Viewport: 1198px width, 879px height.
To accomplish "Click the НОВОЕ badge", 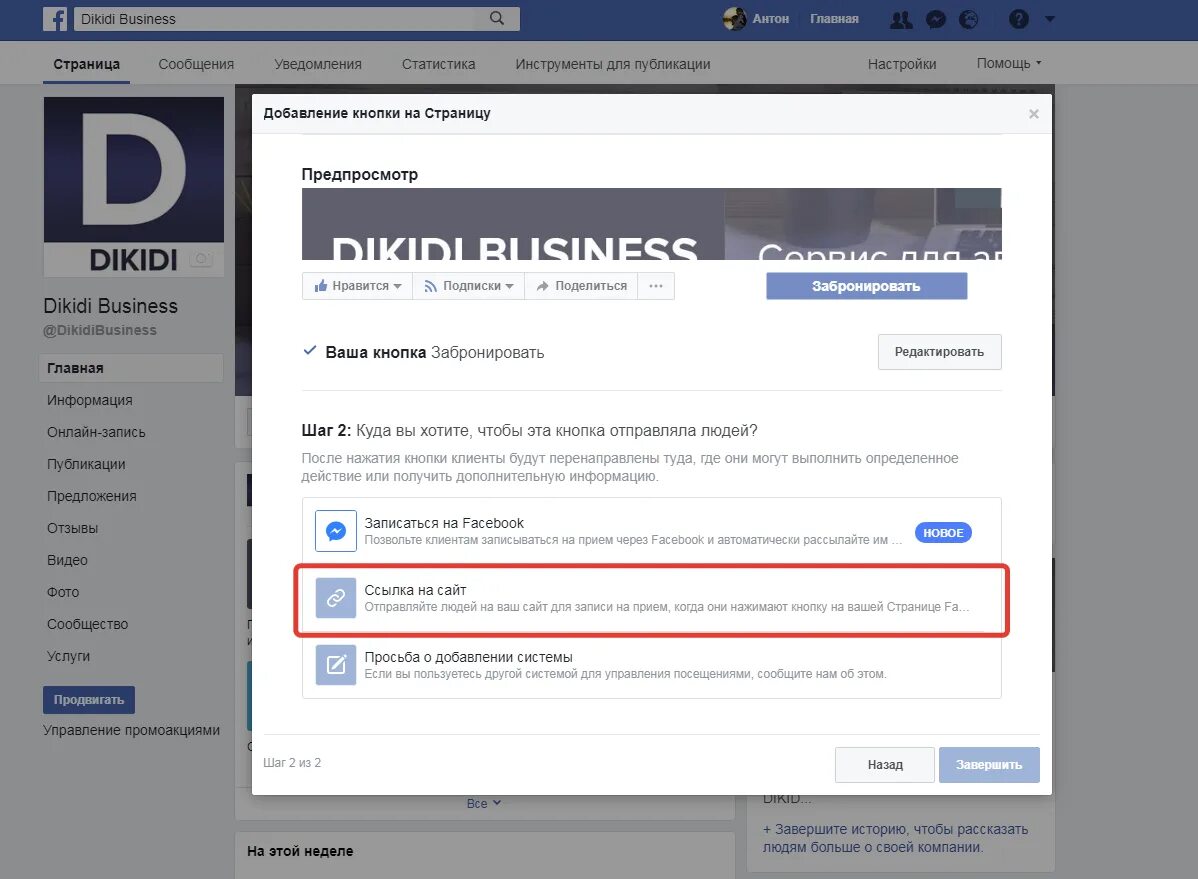I will 943,533.
